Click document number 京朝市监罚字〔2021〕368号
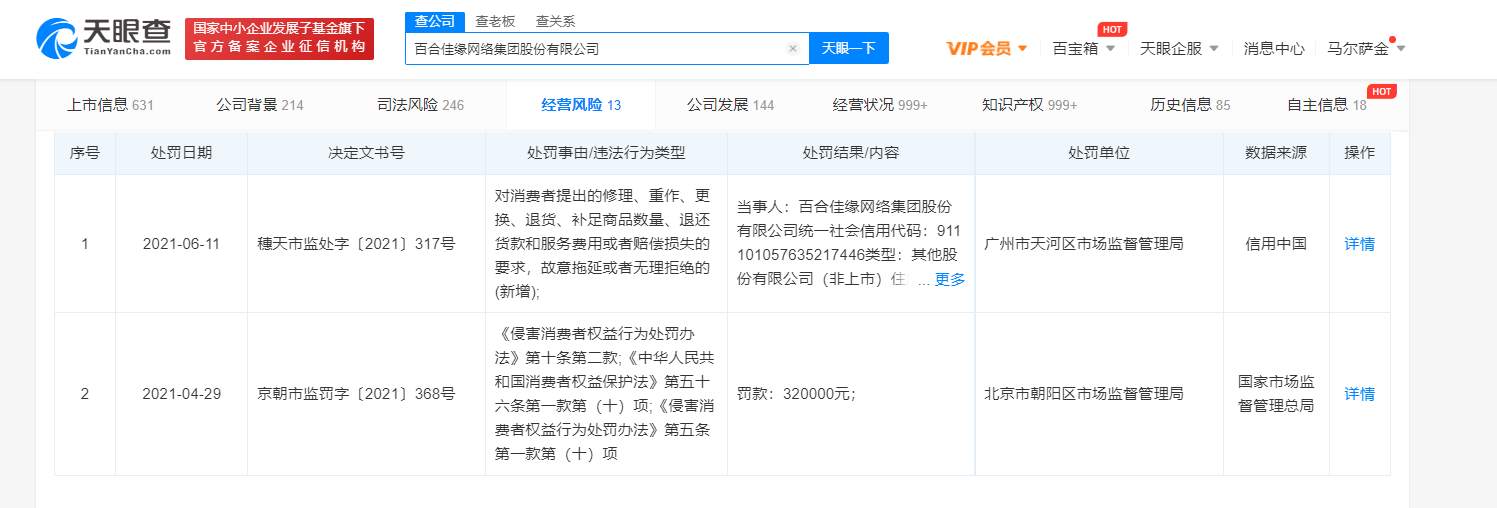 pyautogui.click(x=356, y=394)
